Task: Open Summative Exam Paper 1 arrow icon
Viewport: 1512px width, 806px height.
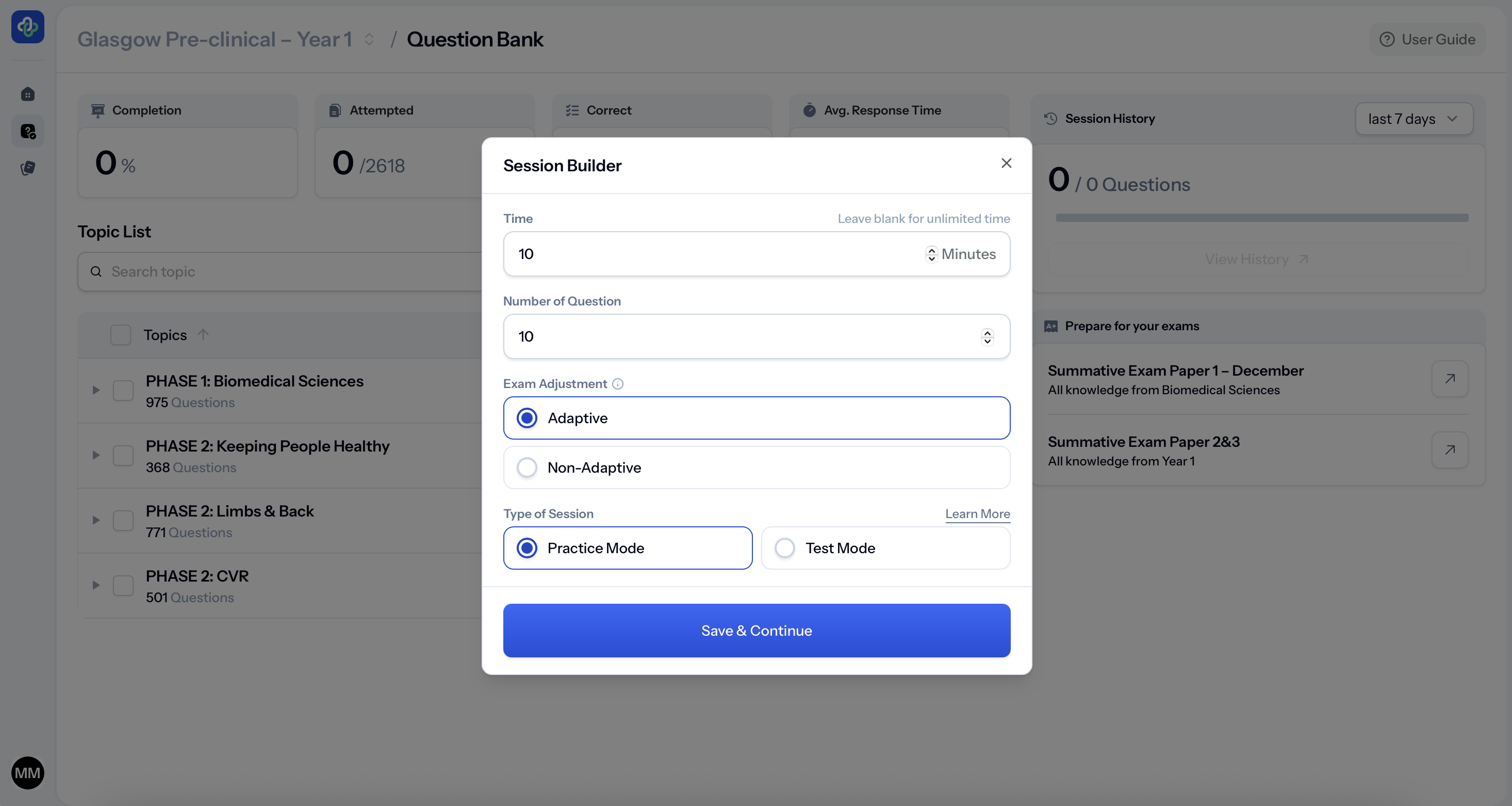Action: pyautogui.click(x=1449, y=379)
